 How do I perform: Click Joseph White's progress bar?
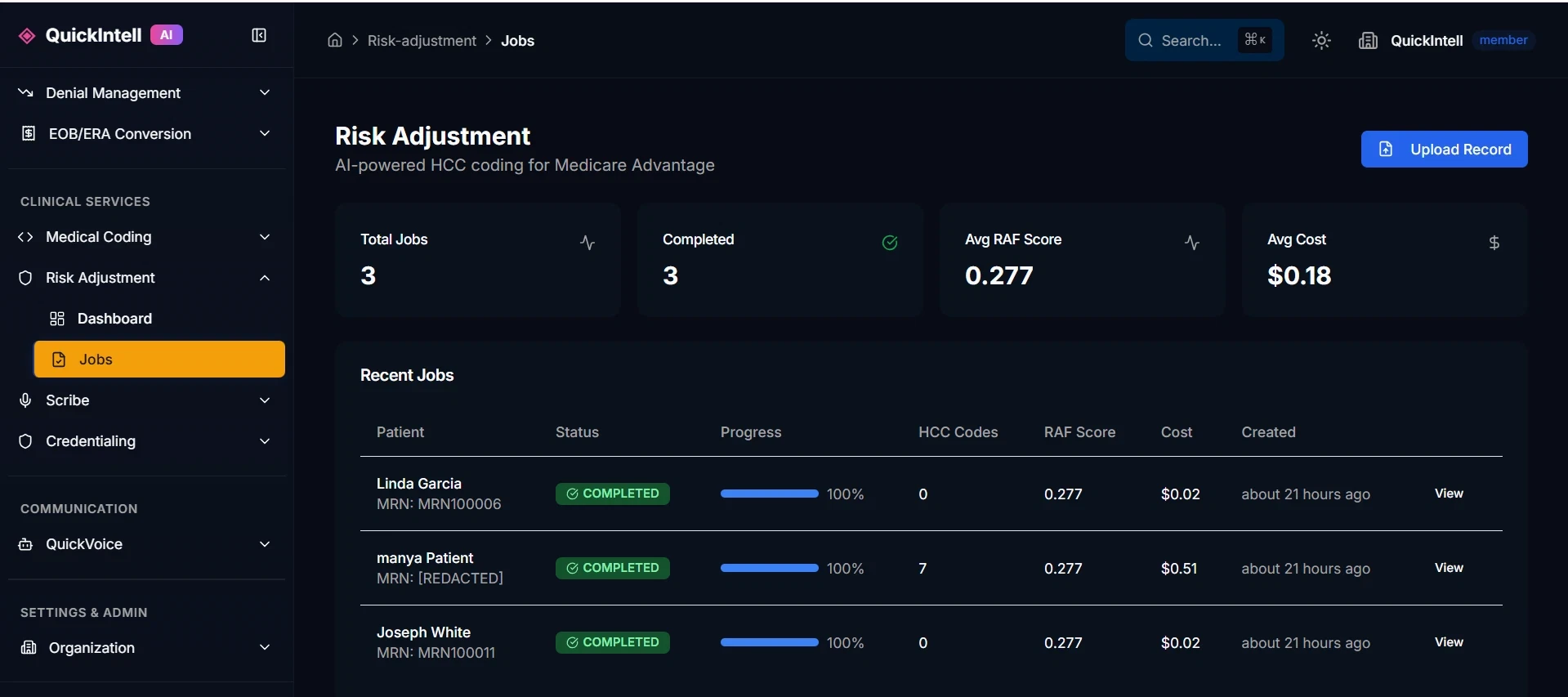point(769,642)
